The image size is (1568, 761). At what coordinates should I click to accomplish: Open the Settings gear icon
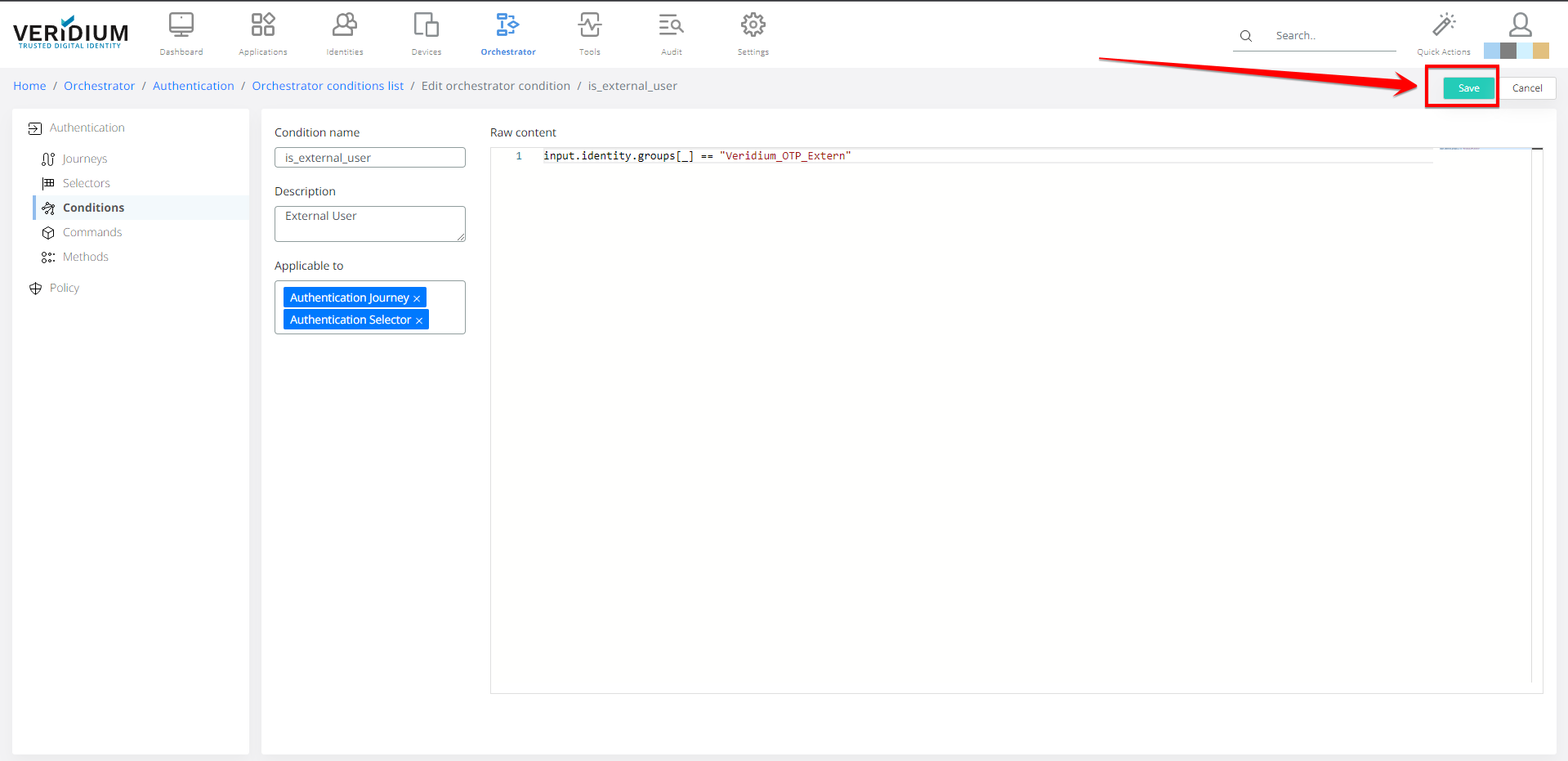[x=753, y=26]
